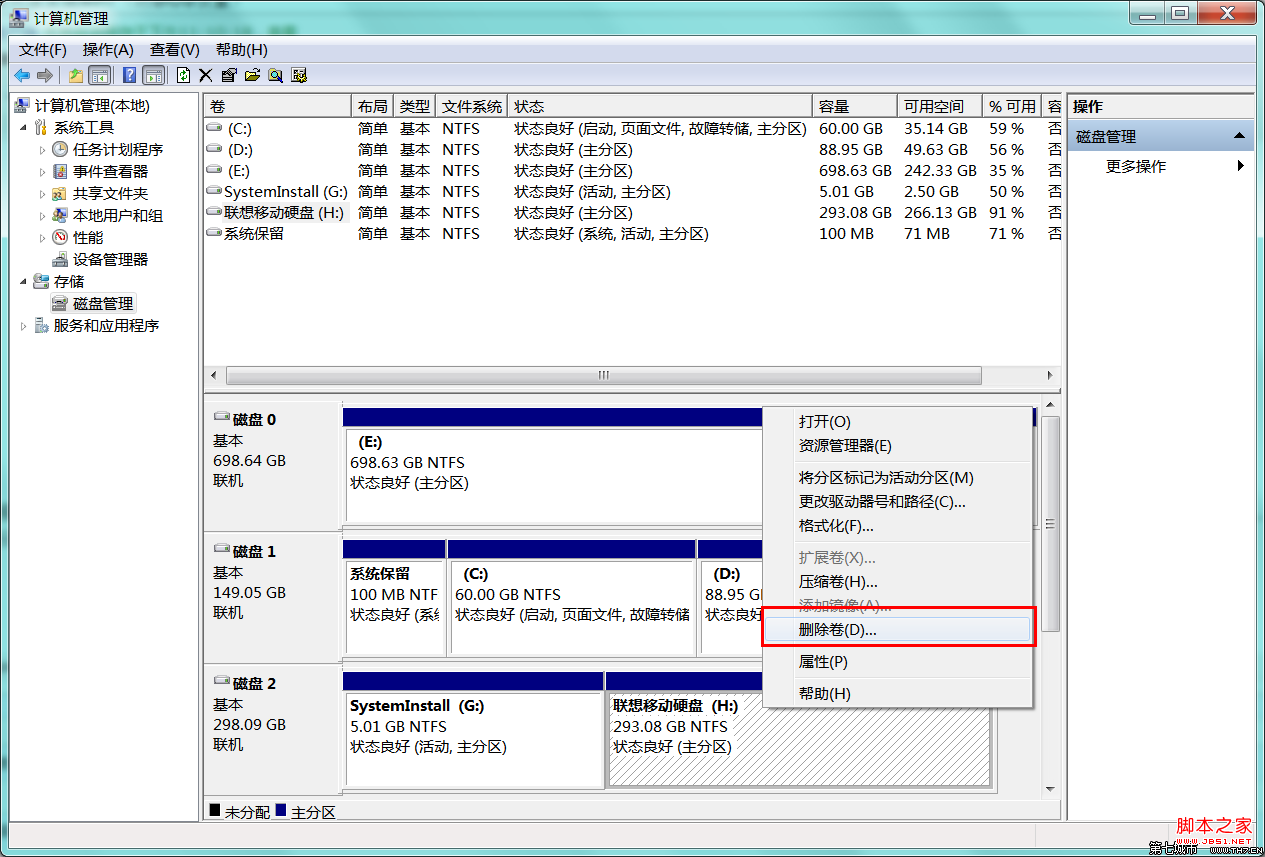Click the Back navigation arrow icon

pos(22,75)
